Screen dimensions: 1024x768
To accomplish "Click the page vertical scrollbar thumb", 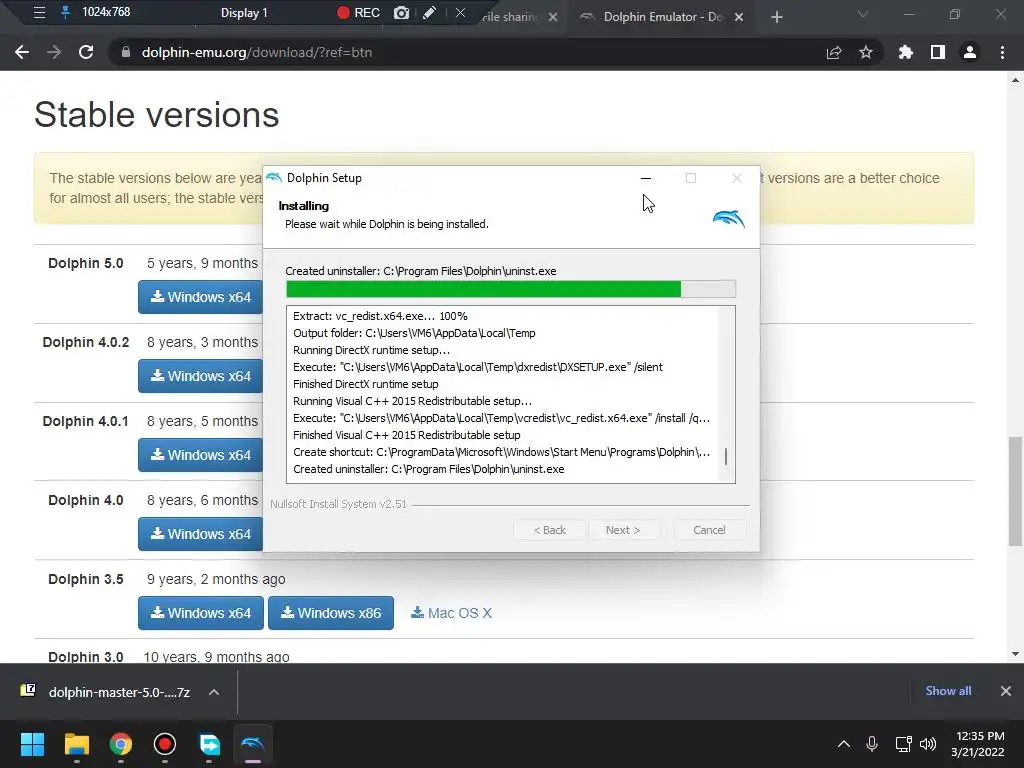I will pos(1015,491).
